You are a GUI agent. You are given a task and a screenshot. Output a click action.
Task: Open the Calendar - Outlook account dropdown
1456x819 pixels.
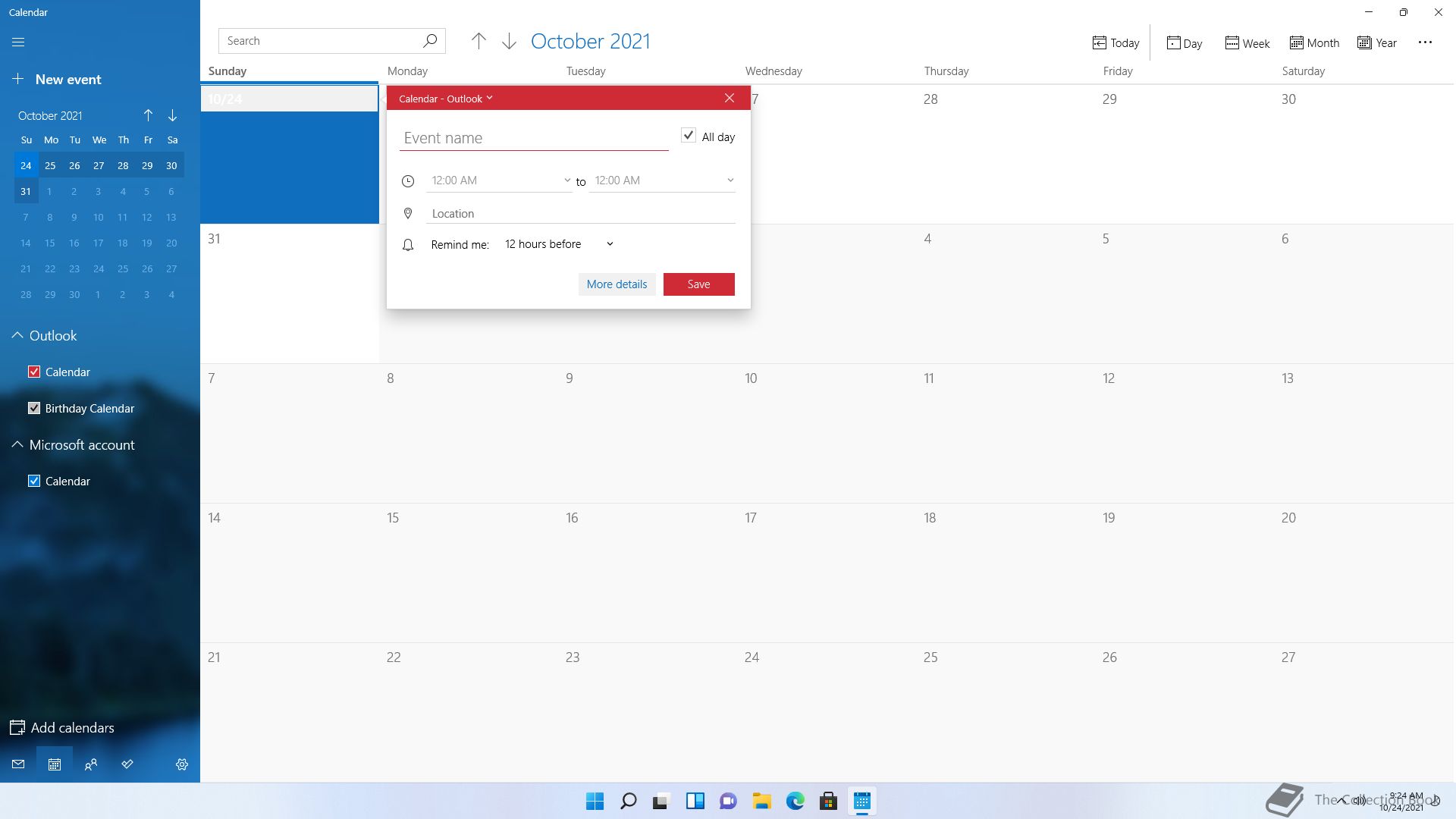click(446, 99)
